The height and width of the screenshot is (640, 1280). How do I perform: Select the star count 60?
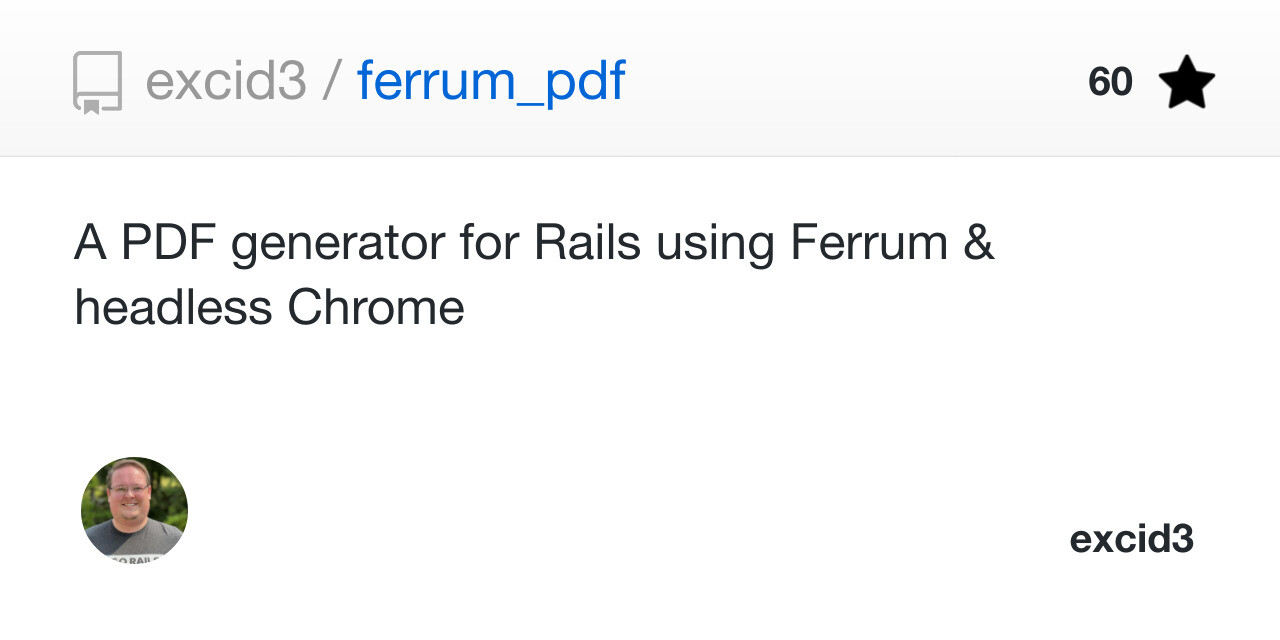pos(1110,82)
